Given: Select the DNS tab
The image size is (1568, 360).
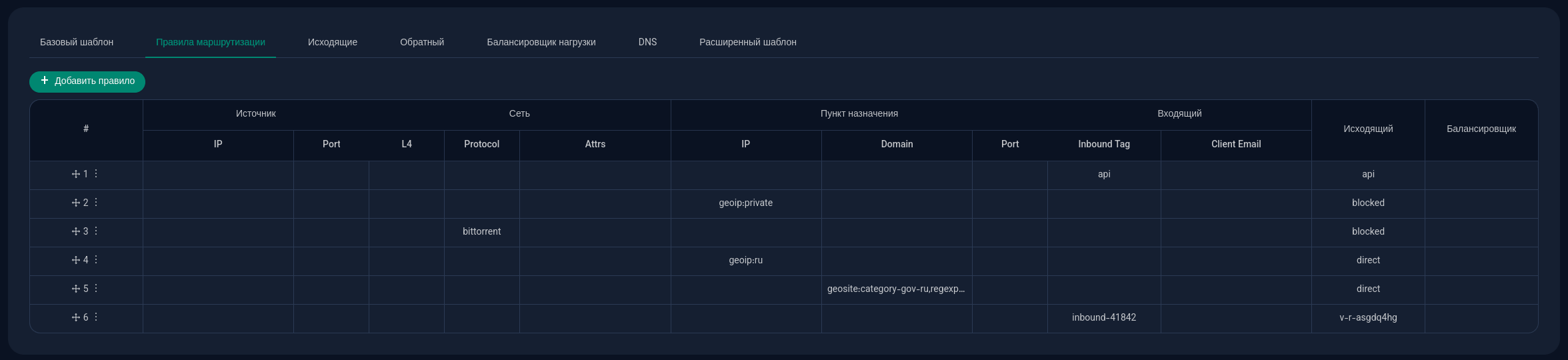Looking at the screenshot, I should [647, 42].
